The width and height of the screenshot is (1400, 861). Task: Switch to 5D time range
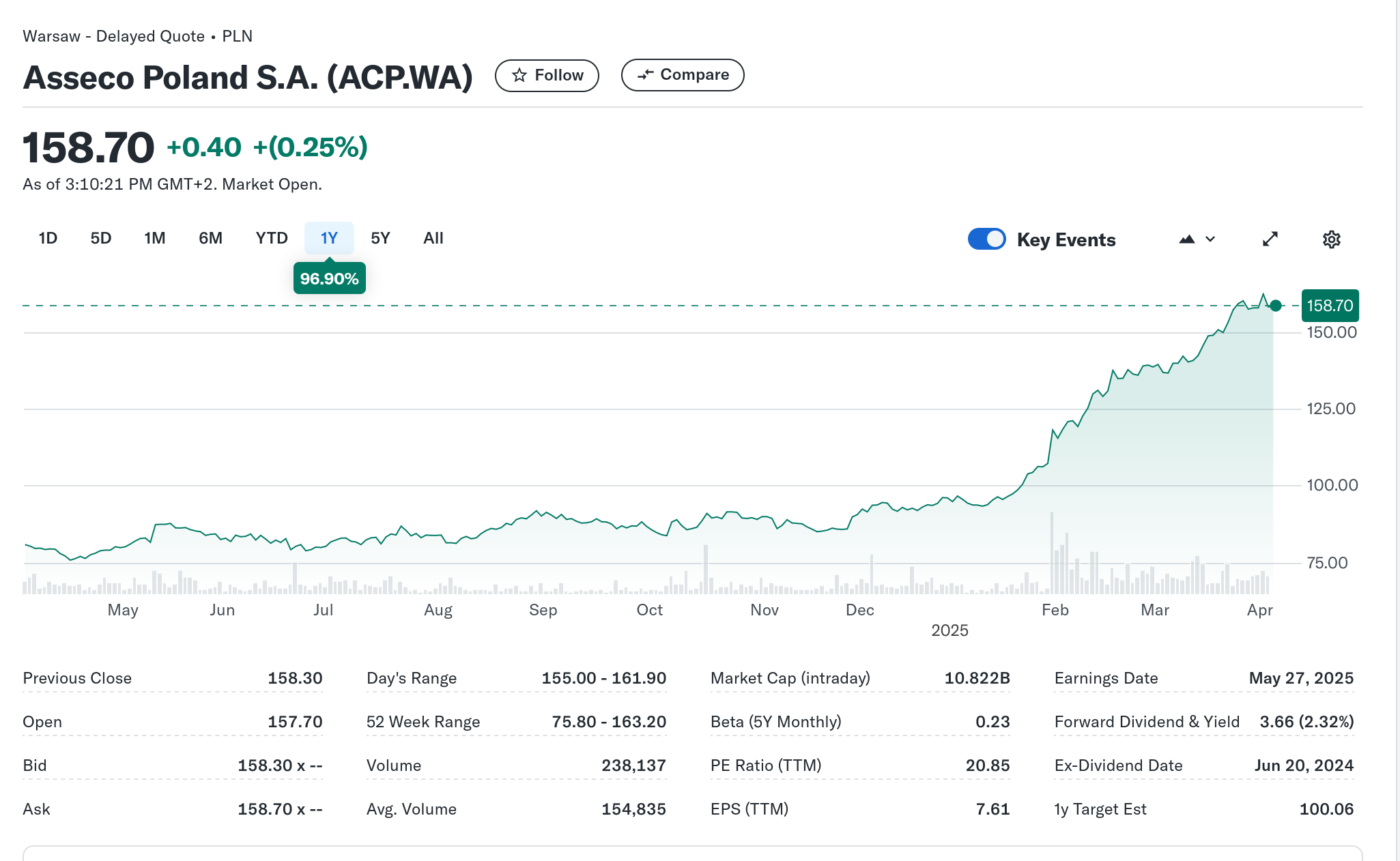point(100,238)
